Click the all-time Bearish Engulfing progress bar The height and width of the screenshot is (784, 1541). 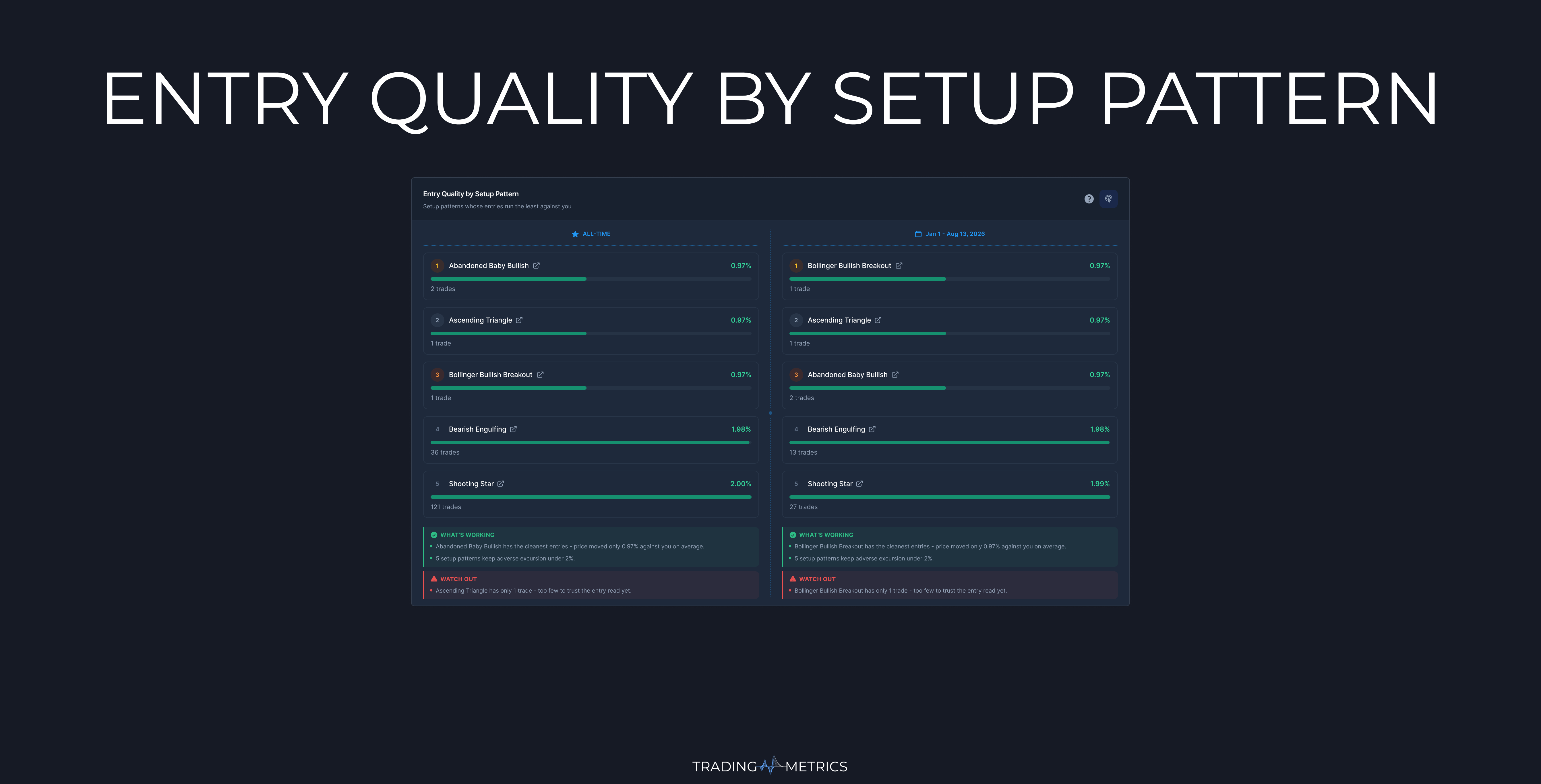click(591, 443)
